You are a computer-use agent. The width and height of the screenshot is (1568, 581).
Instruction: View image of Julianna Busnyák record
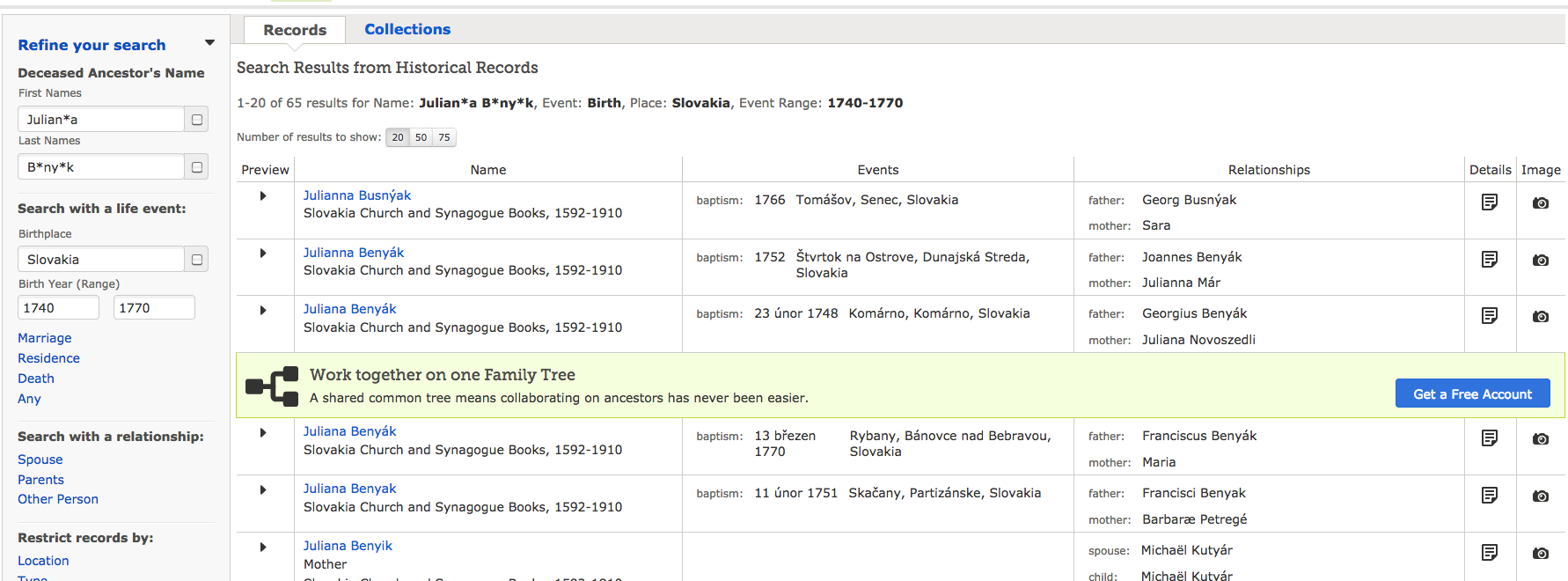[x=1540, y=203]
